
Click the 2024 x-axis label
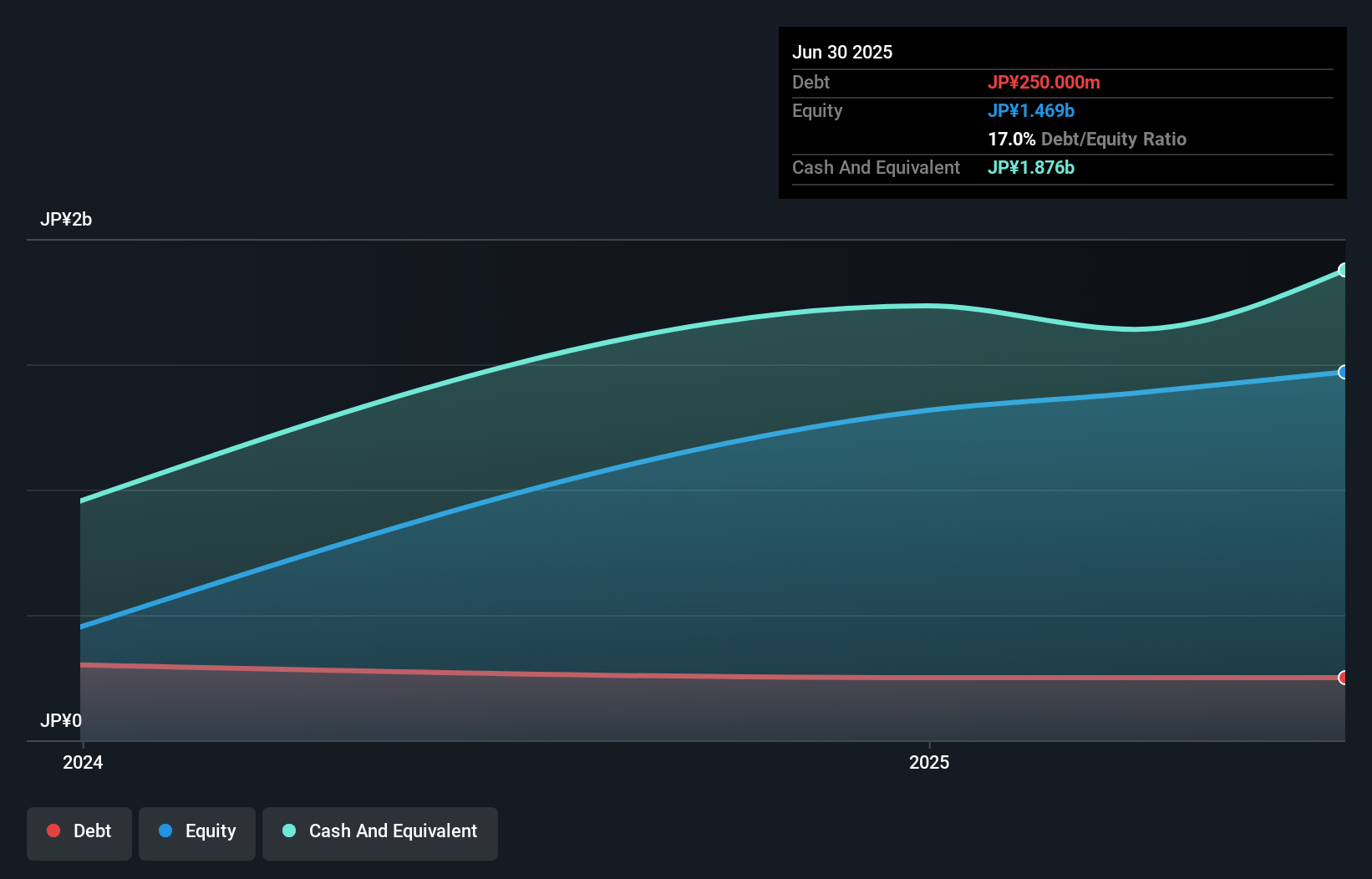pyautogui.click(x=83, y=762)
